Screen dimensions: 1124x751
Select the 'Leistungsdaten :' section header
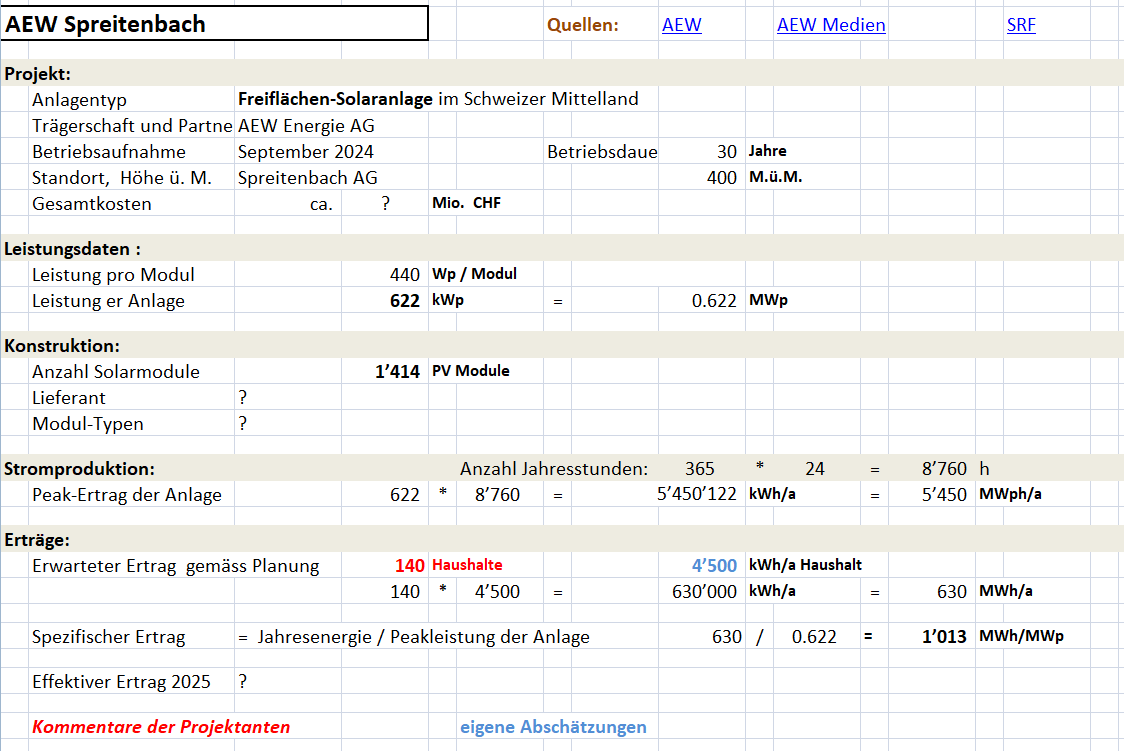(x=72, y=249)
